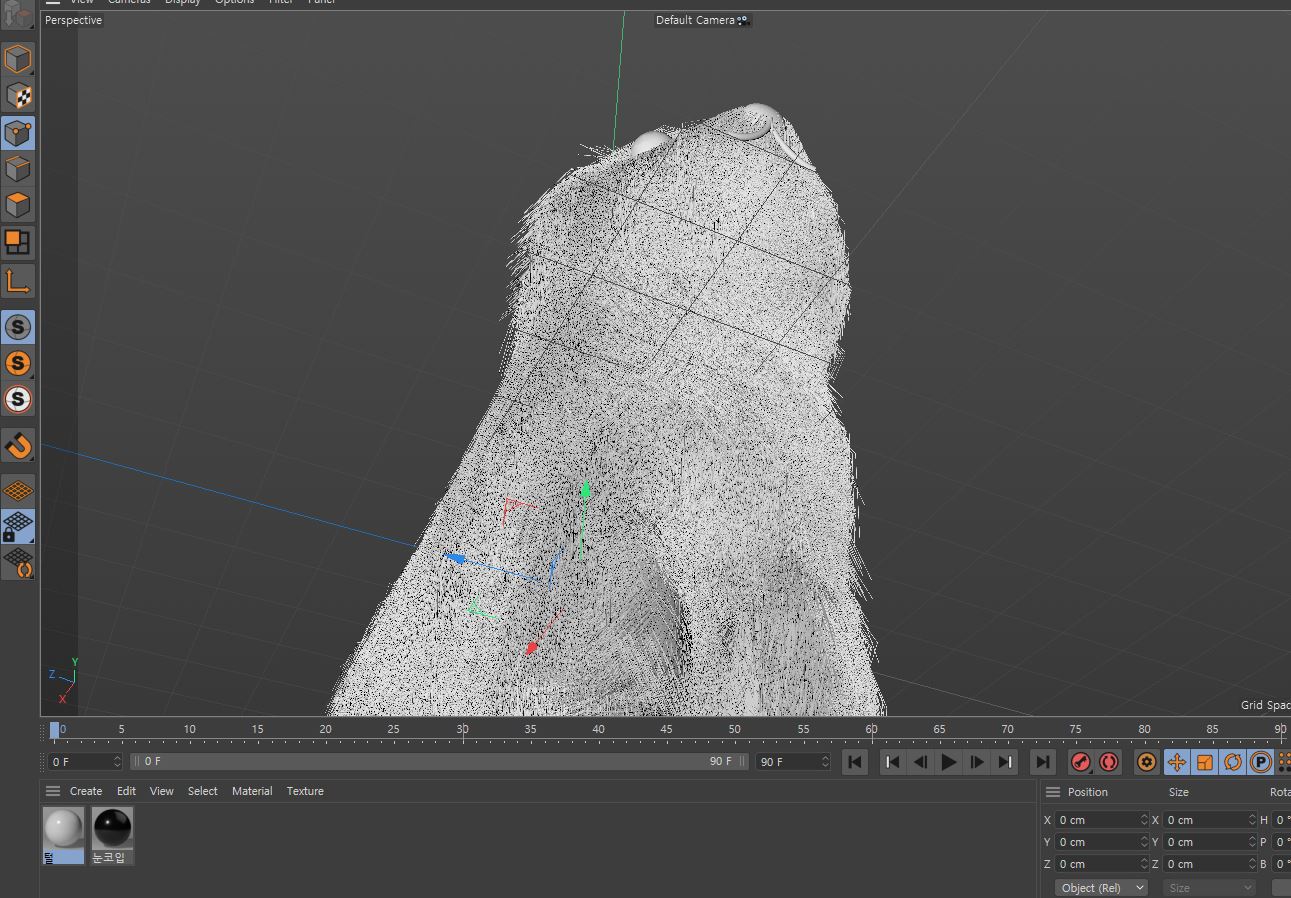Toggle the white Solo selection S icon
The image size is (1291, 898).
pos(18,399)
